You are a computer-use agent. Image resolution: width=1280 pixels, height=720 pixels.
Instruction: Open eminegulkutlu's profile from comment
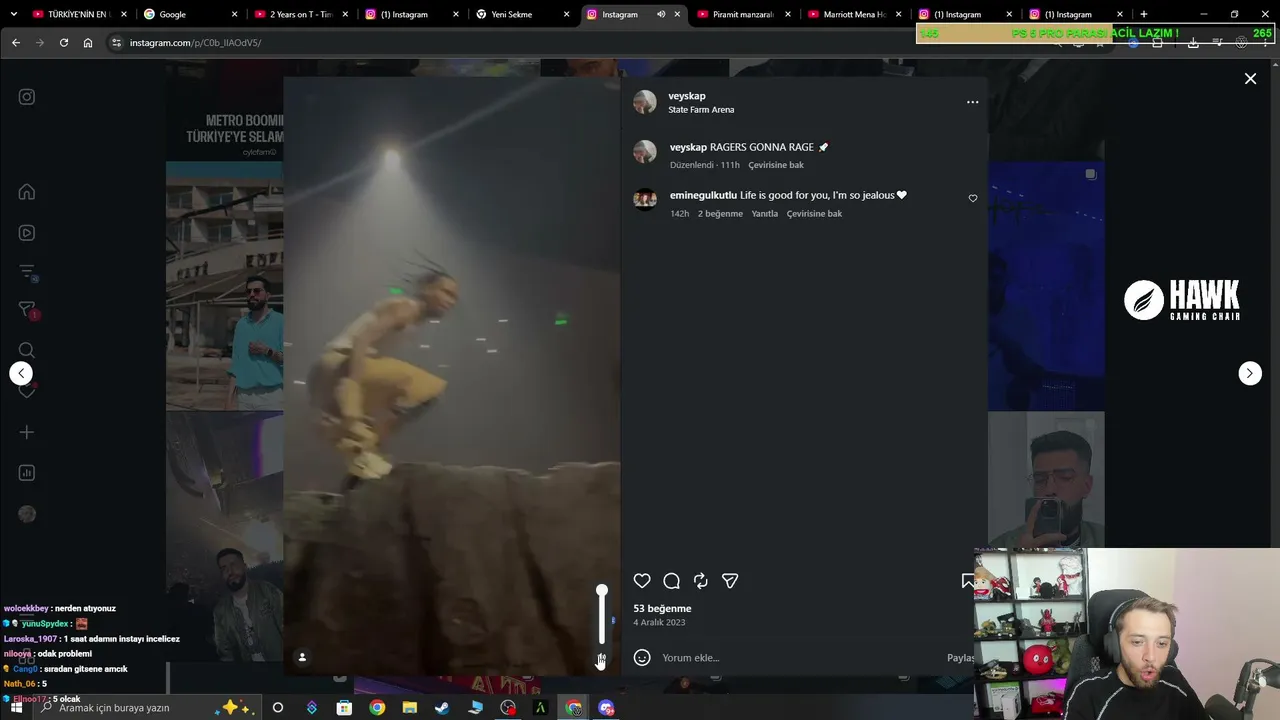click(703, 195)
